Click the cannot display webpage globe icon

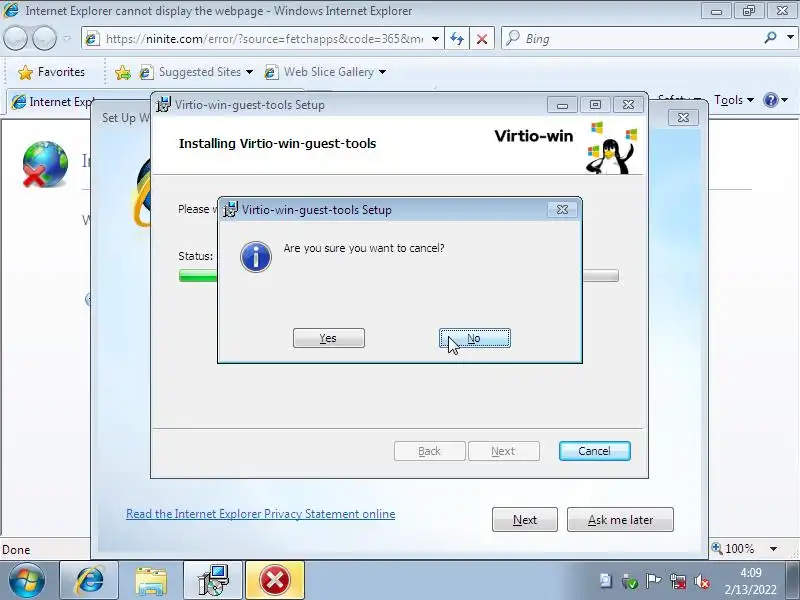pyautogui.click(x=45, y=164)
